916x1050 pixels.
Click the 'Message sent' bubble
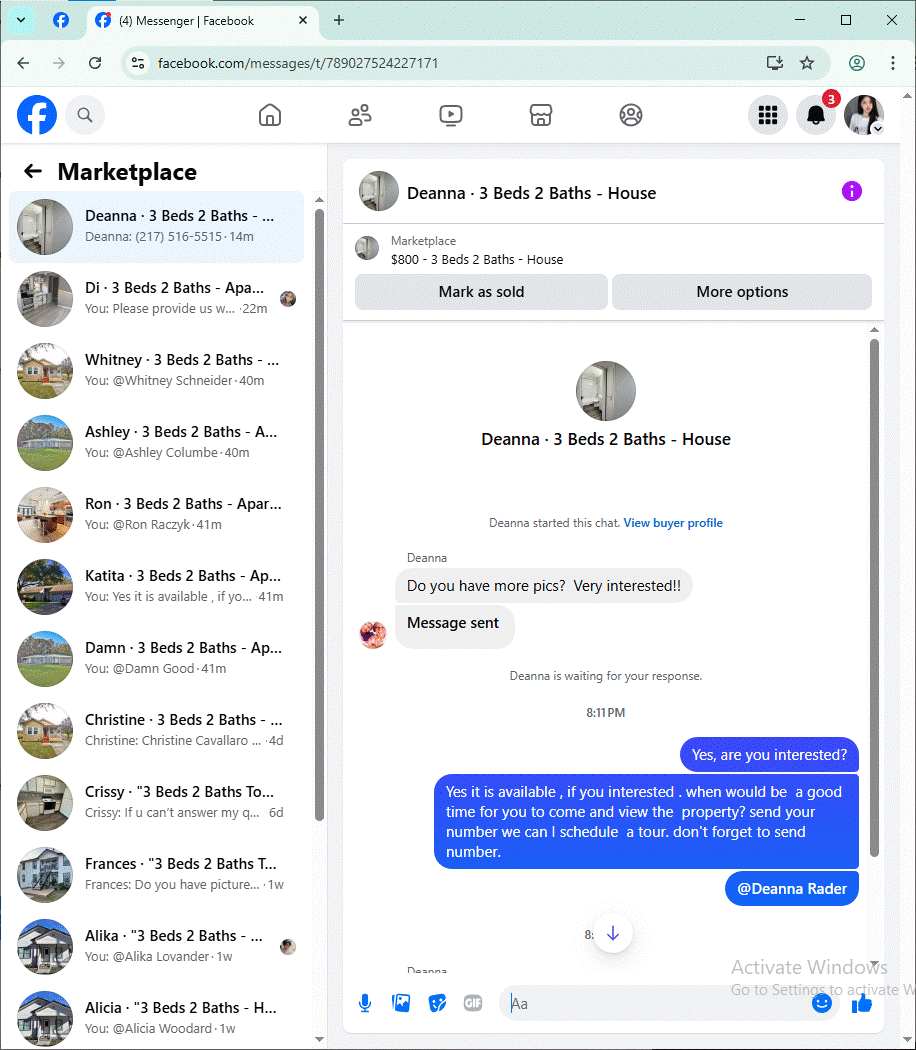point(455,627)
